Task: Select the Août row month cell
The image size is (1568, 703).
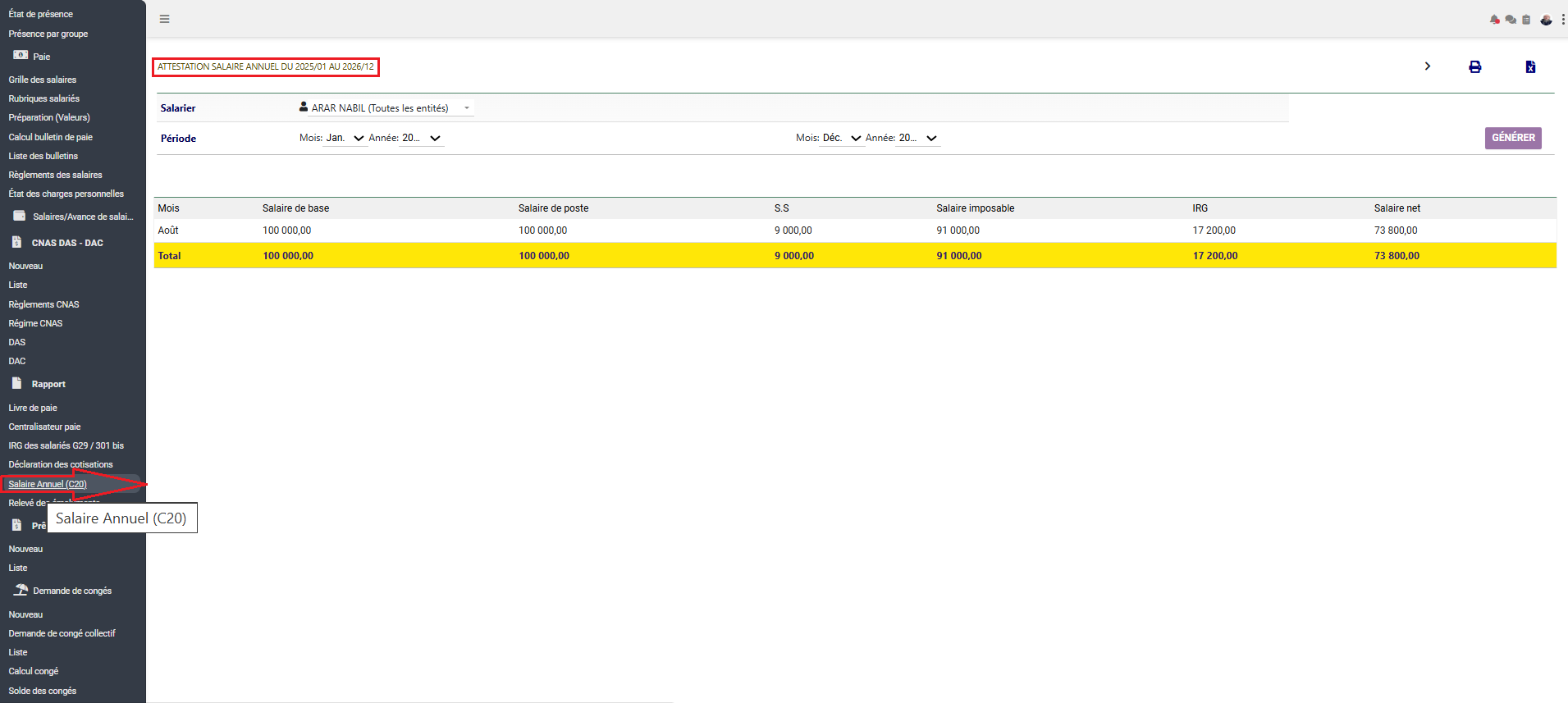Action: 168,231
